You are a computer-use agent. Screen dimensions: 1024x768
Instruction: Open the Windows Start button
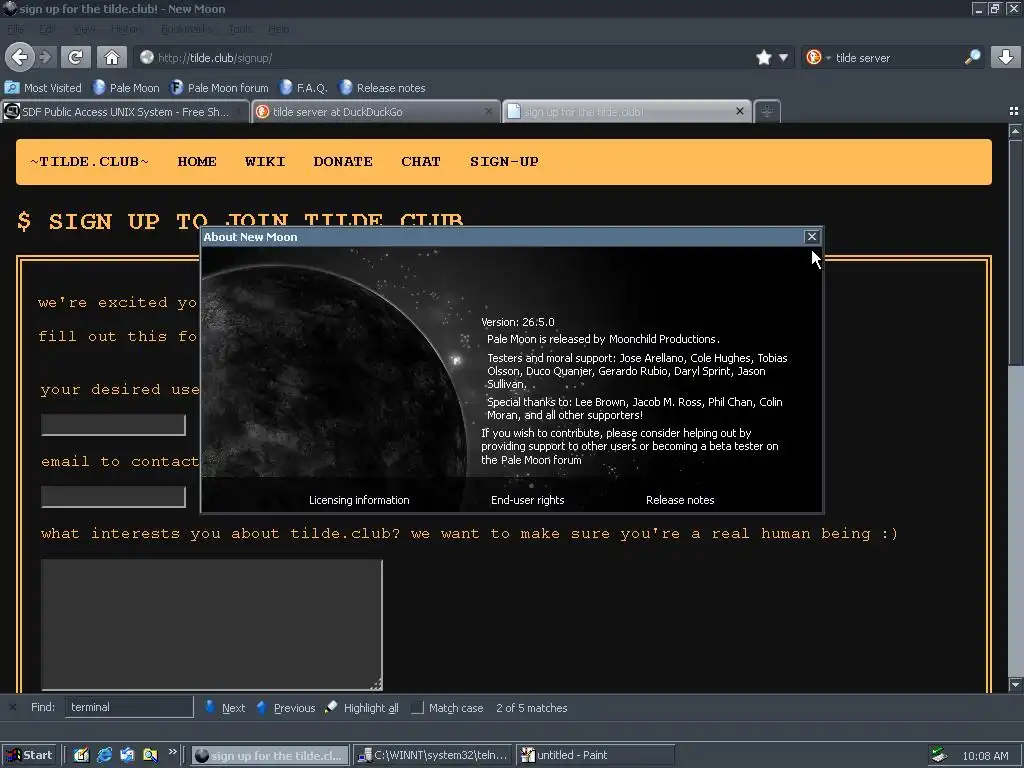tap(29, 755)
